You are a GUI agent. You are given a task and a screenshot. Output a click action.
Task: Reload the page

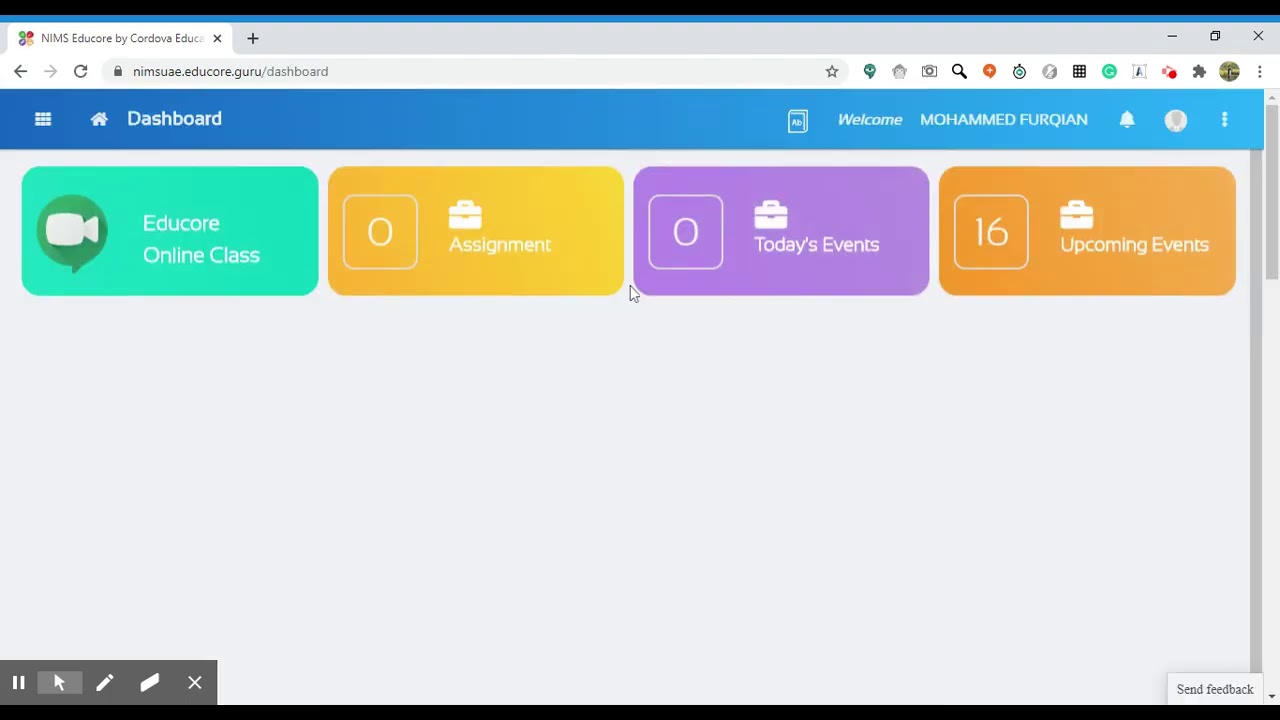(x=81, y=71)
